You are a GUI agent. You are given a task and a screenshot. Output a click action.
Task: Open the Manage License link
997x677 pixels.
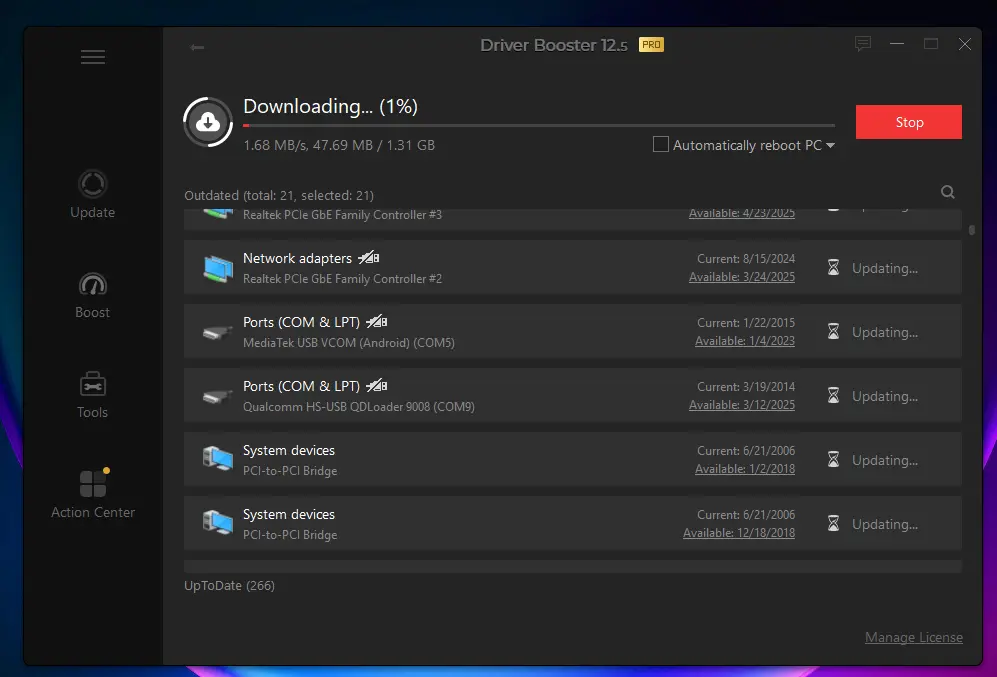[914, 638]
